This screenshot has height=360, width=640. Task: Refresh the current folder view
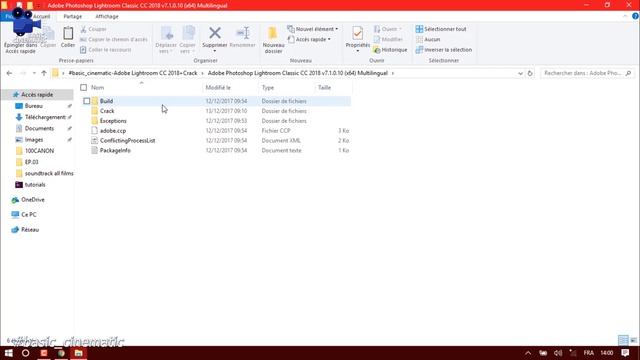coord(530,73)
